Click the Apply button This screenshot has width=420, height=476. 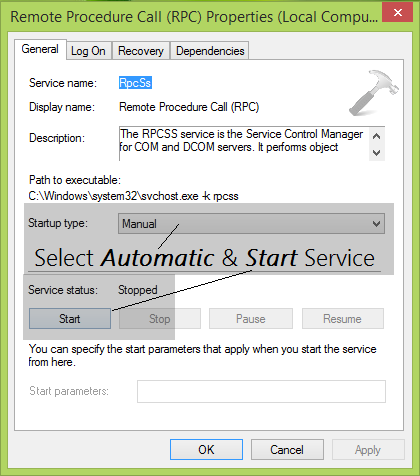[x=368, y=450]
